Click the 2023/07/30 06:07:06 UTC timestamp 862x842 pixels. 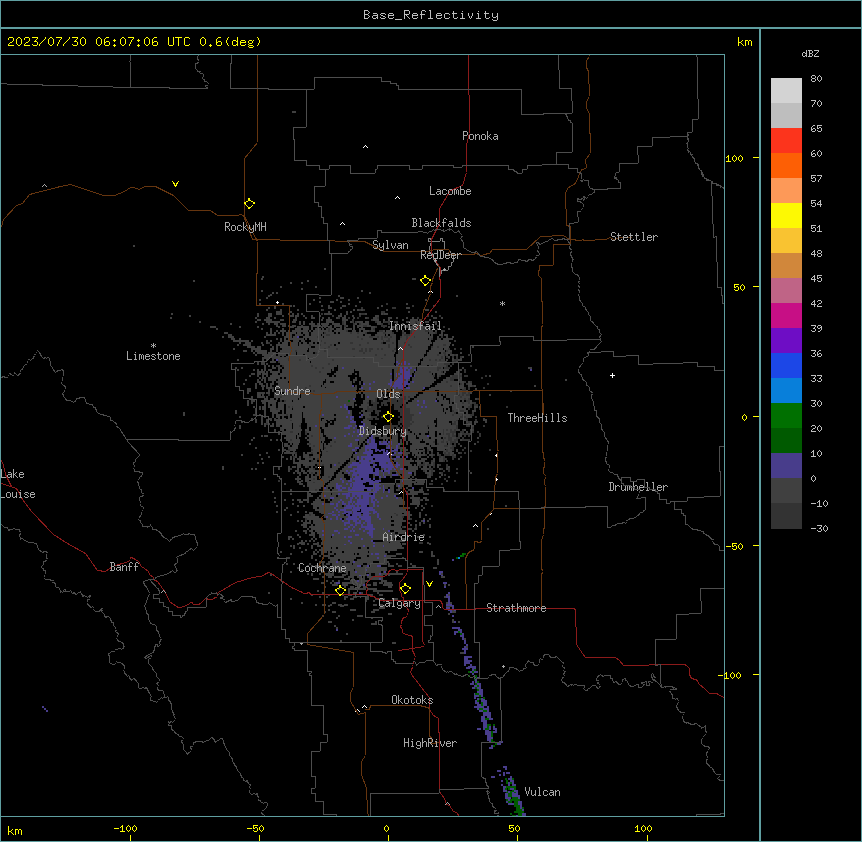pos(99,42)
